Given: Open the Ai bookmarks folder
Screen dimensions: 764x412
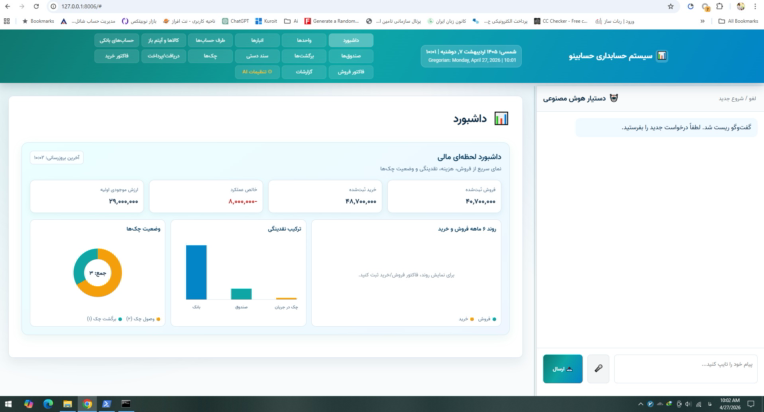Looking at the screenshot, I should tap(291, 21).
